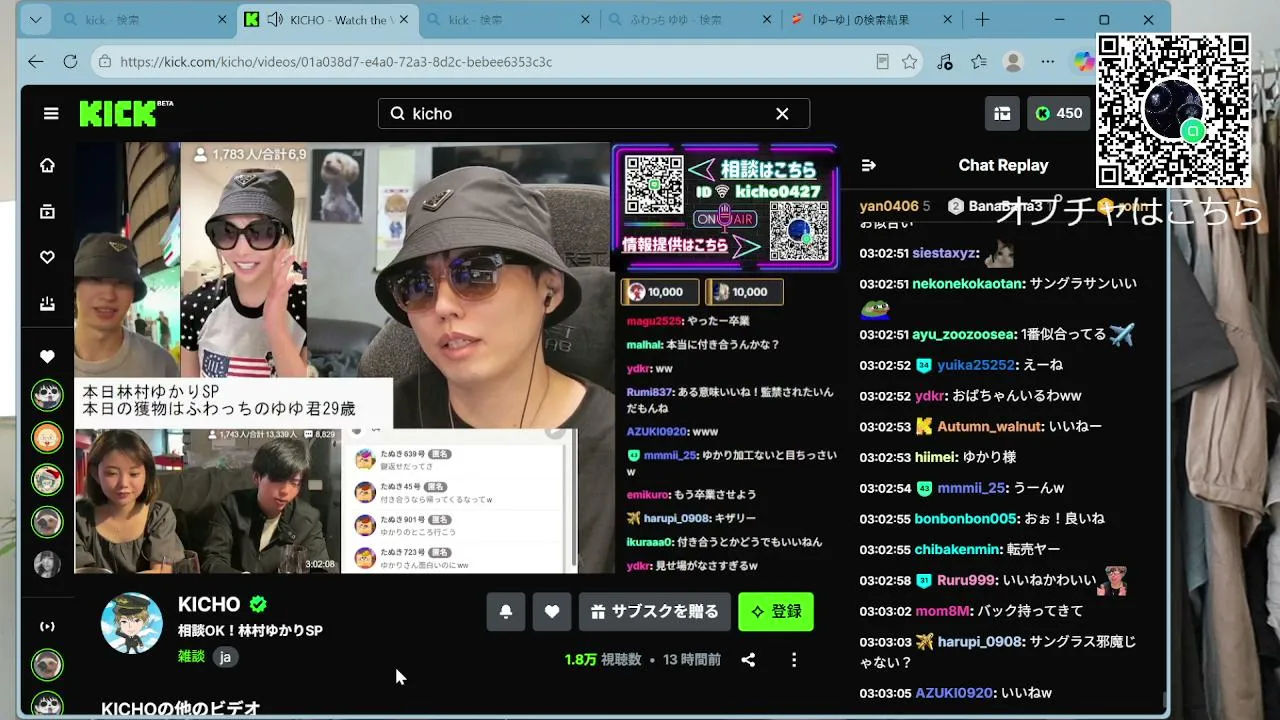Focus the Kick search field
Image resolution: width=1280 pixels, height=720 pixels.
(594, 114)
